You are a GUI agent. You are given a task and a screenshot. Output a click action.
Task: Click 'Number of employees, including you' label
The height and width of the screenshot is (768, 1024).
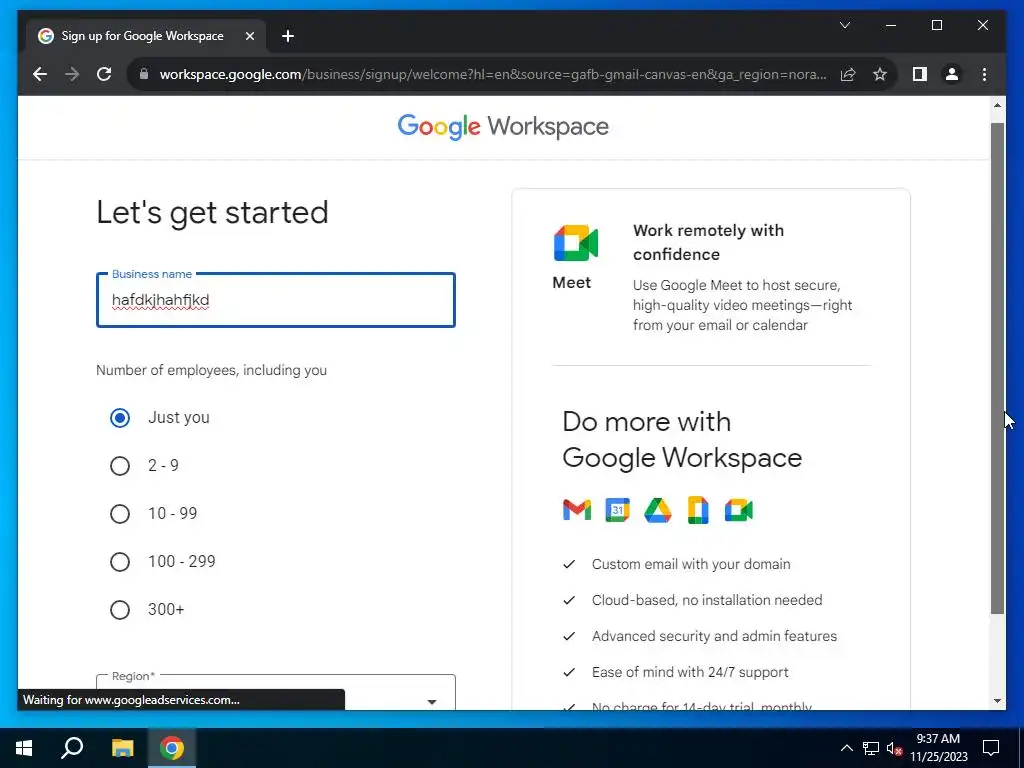coord(212,370)
